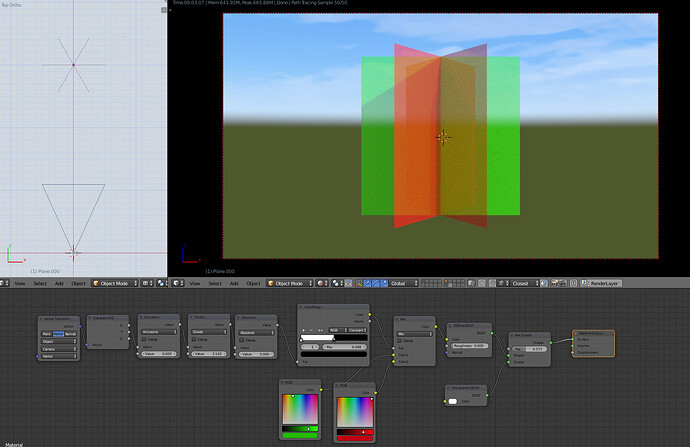This screenshot has width=690, height=447.
Task: Toggle lock camera and layers to scene icon
Action: point(471,283)
